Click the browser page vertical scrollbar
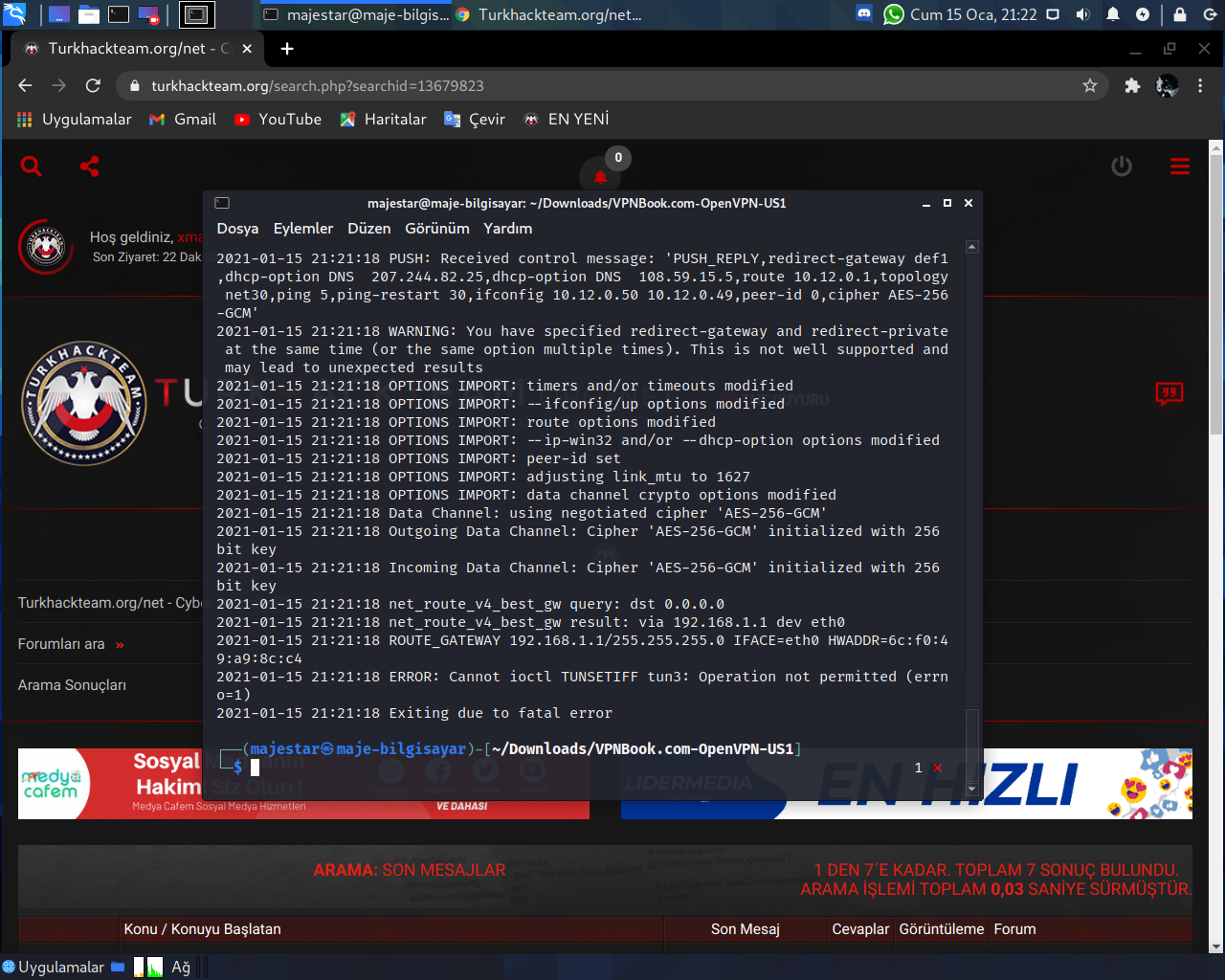 (x=1216, y=297)
